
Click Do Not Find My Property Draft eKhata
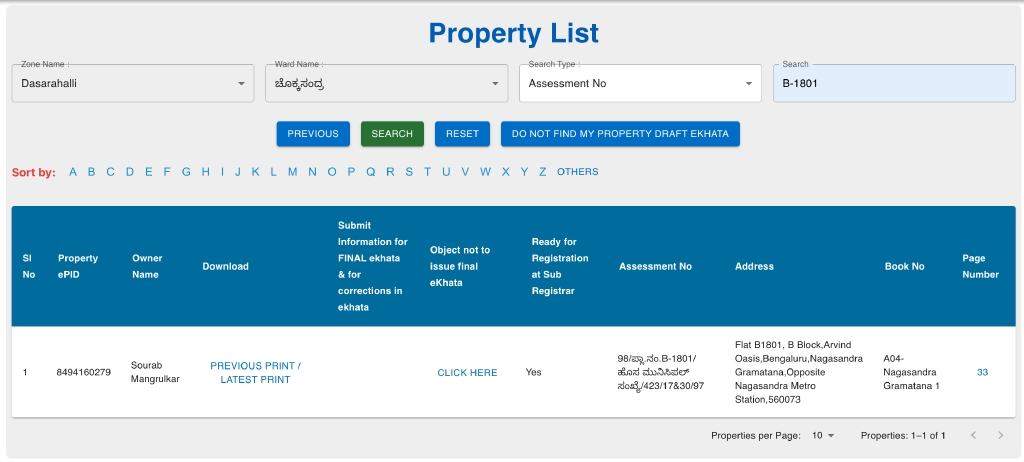point(620,134)
